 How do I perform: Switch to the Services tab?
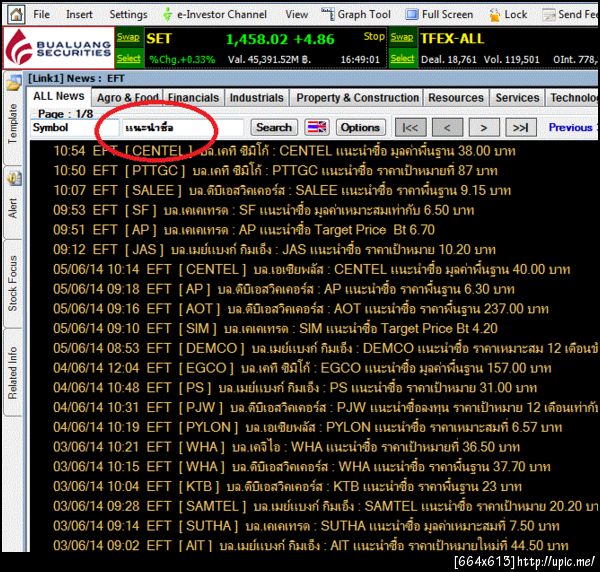point(517,98)
